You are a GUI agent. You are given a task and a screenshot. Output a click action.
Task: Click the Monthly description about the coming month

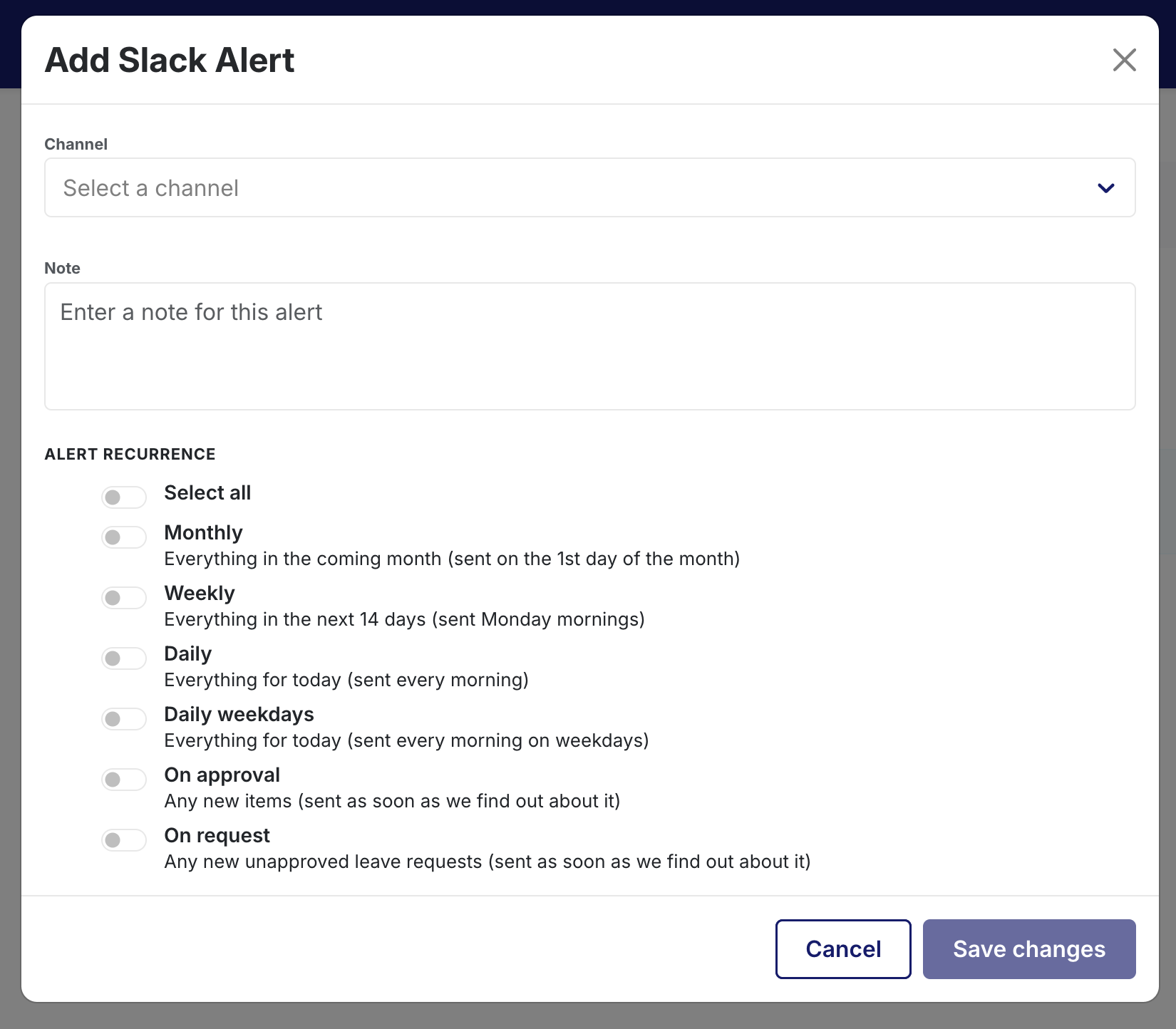452,559
